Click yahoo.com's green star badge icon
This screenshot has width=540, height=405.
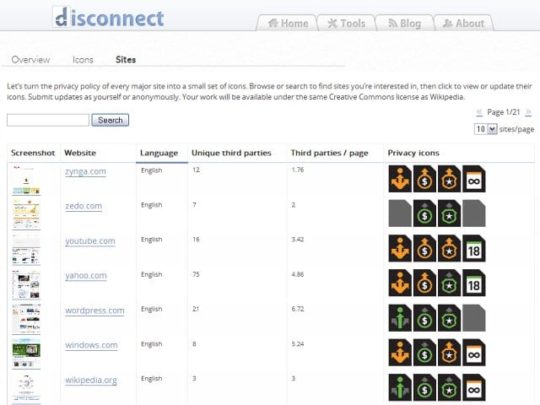(449, 283)
